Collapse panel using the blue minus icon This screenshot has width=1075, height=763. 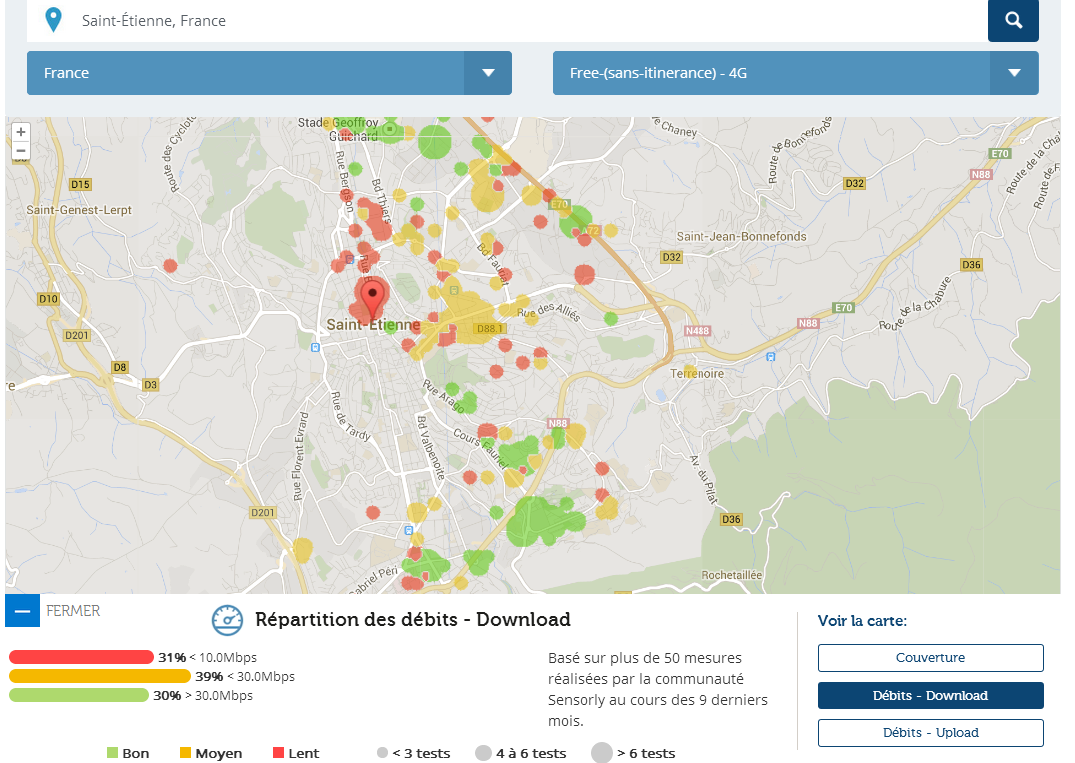point(22,610)
